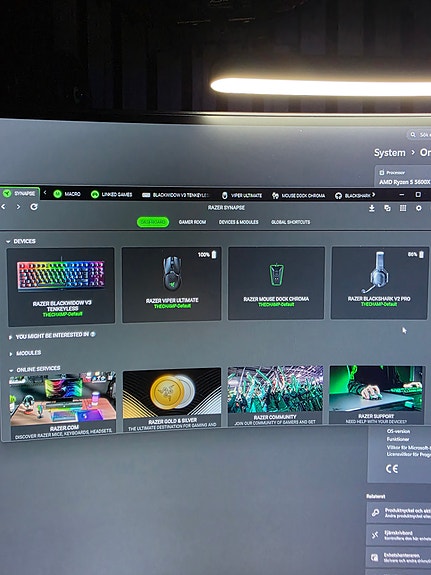431x575 pixels.
Task: Open the Razer Gold & Silver tile
Action: tap(172, 399)
